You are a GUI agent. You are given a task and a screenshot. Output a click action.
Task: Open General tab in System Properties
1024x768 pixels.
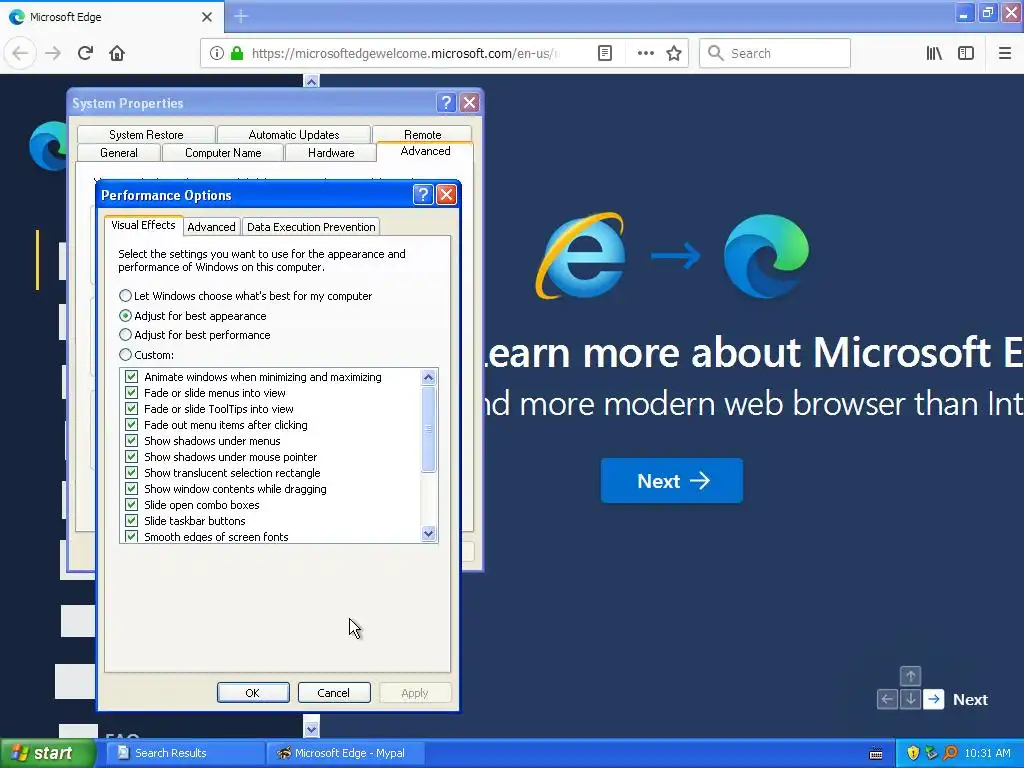119,153
